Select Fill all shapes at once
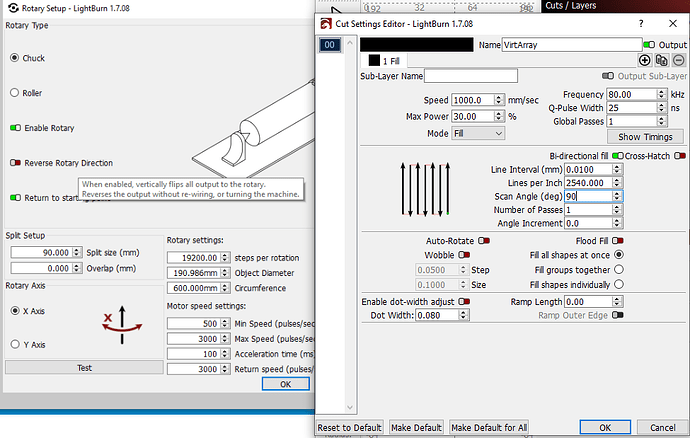The height and width of the screenshot is (438, 690). click(619, 255)
